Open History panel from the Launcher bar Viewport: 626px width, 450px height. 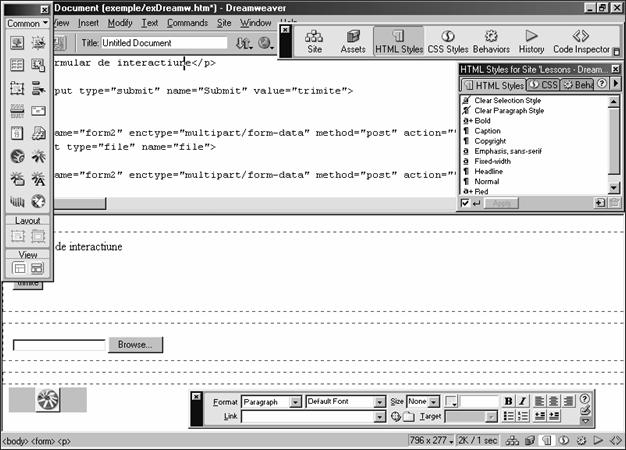(531, 42)
